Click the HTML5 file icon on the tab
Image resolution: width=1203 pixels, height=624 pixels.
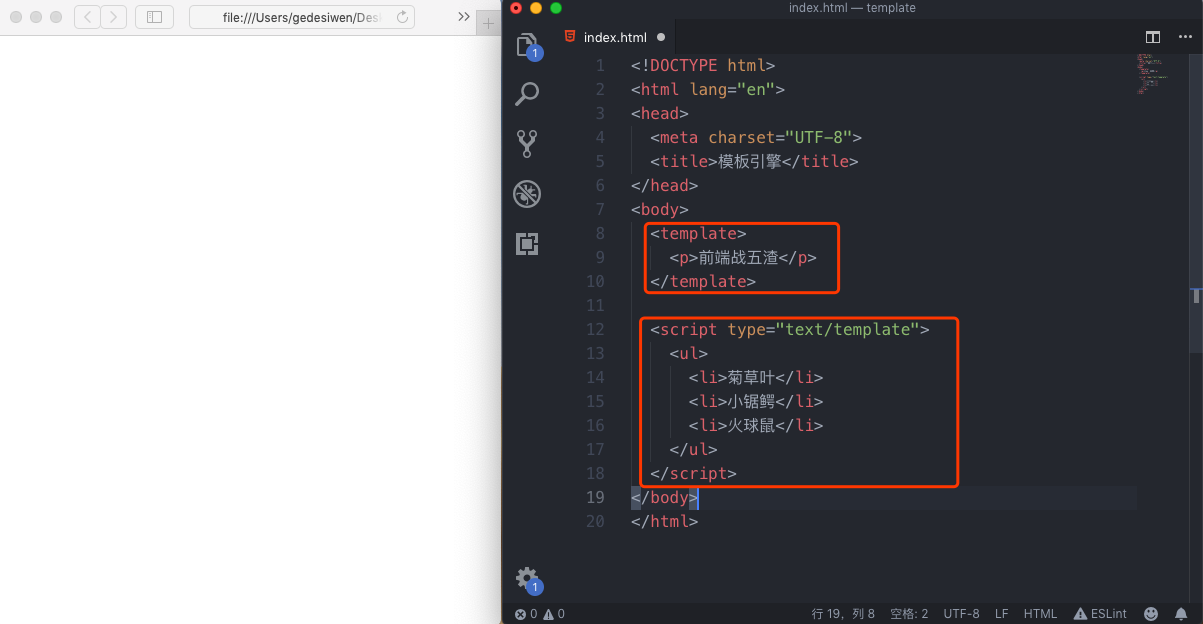tap(570, 37)
